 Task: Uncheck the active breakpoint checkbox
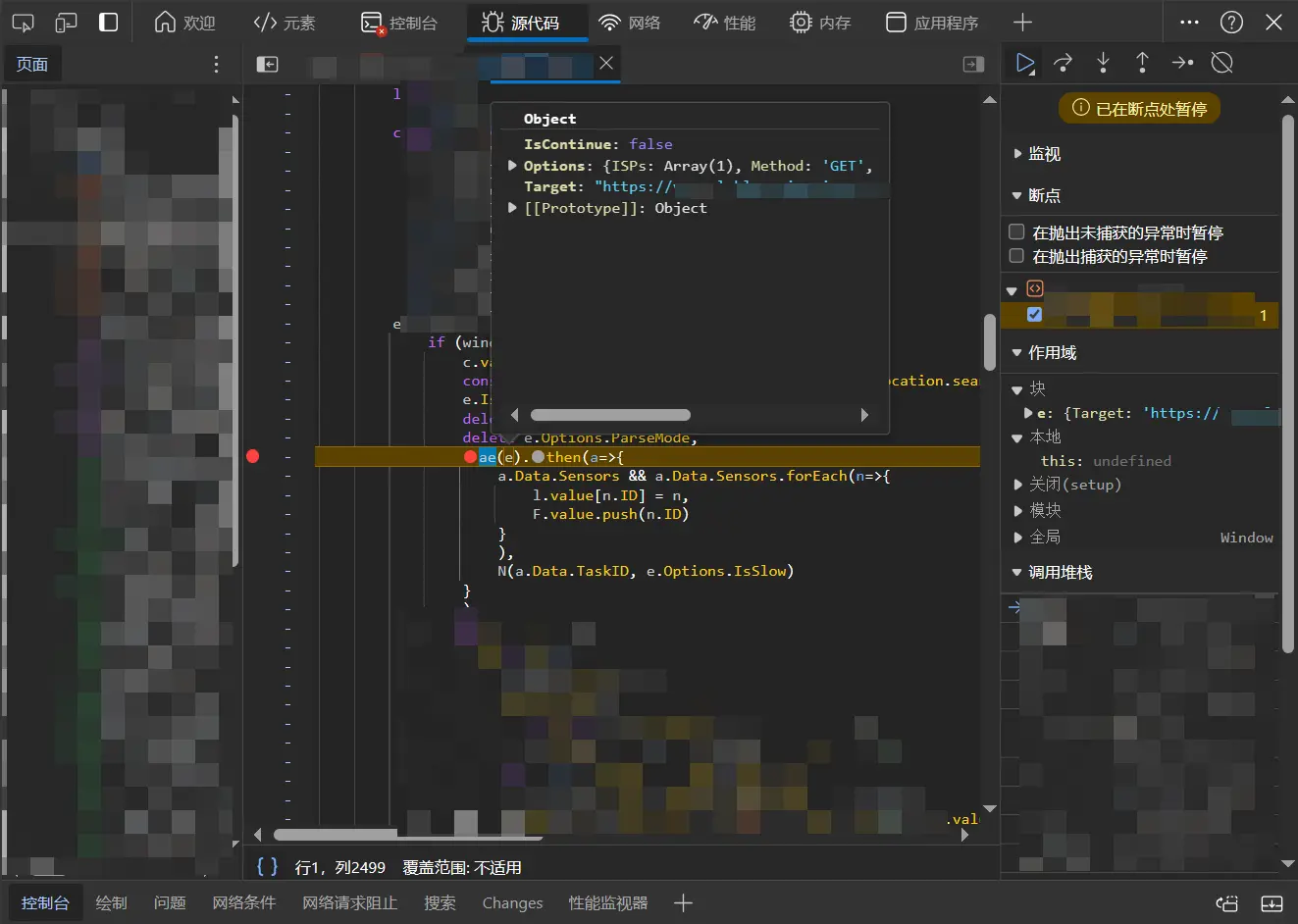click(x=1034, y=315)
